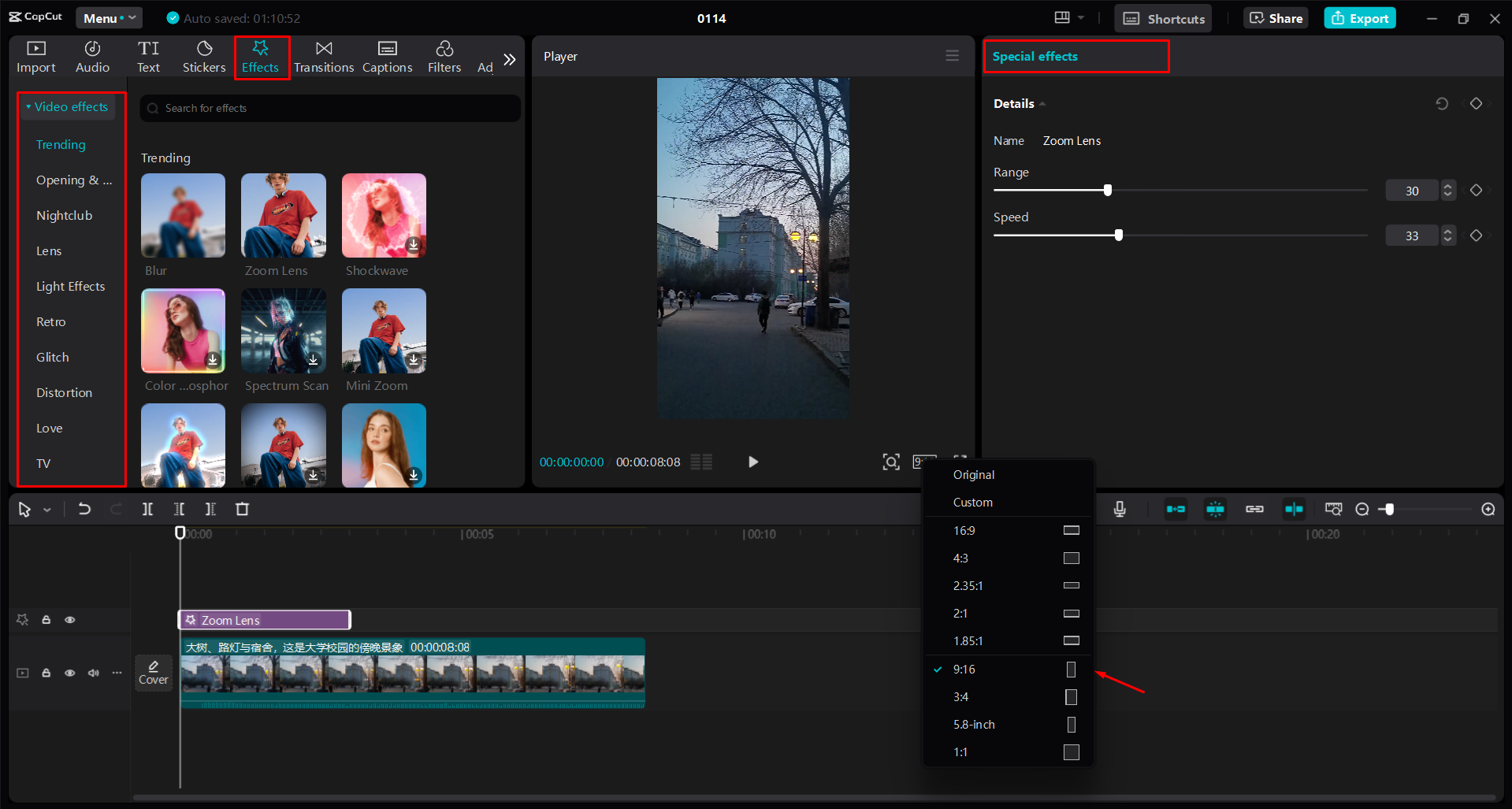Click the undo icon above the timeline

pyautogui.click(x=84, y=509)
